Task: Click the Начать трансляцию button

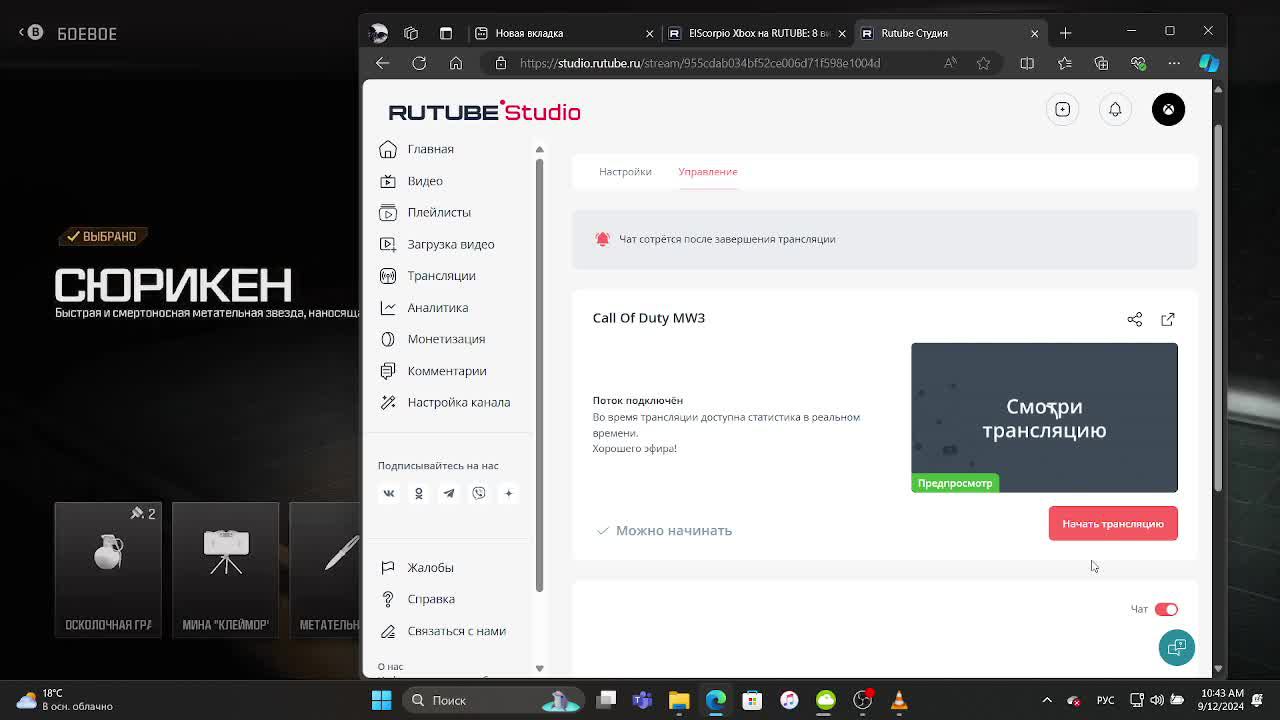Action: [1113, 524]
